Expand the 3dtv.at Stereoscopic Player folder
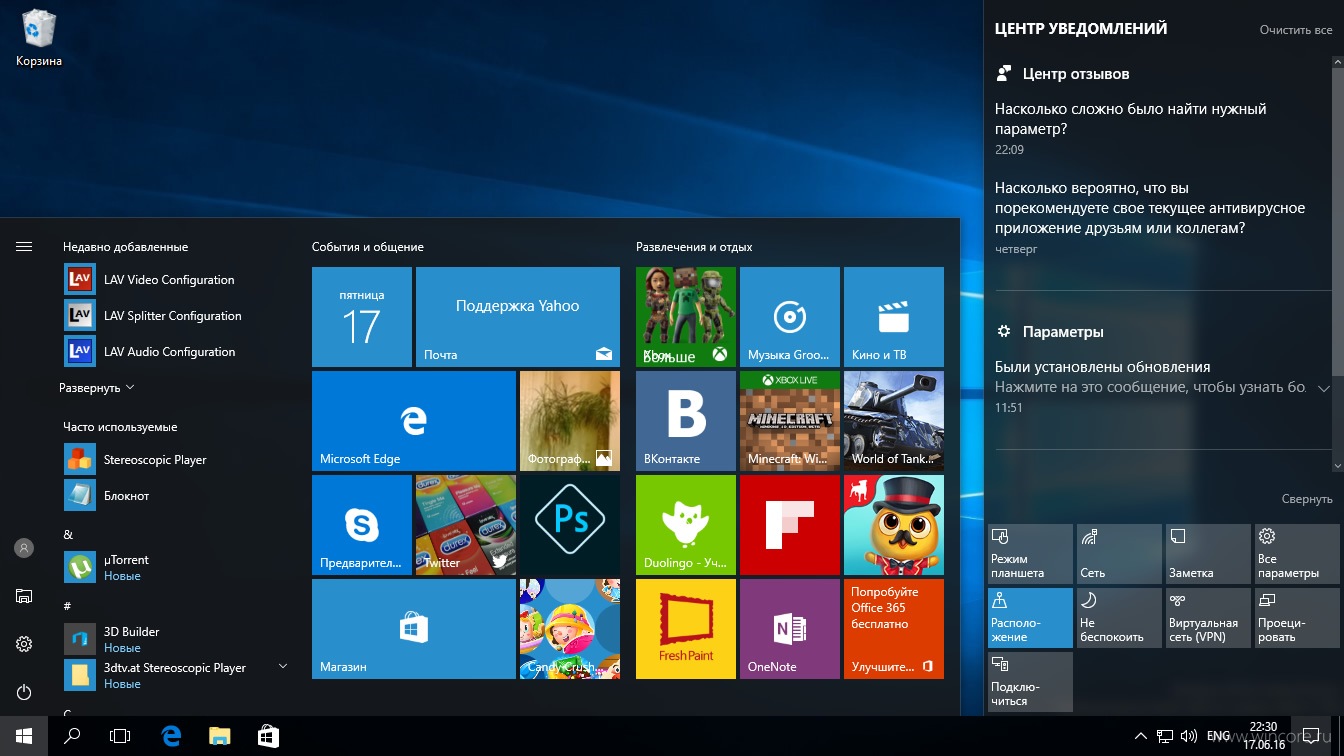 [x=282, y=666]
